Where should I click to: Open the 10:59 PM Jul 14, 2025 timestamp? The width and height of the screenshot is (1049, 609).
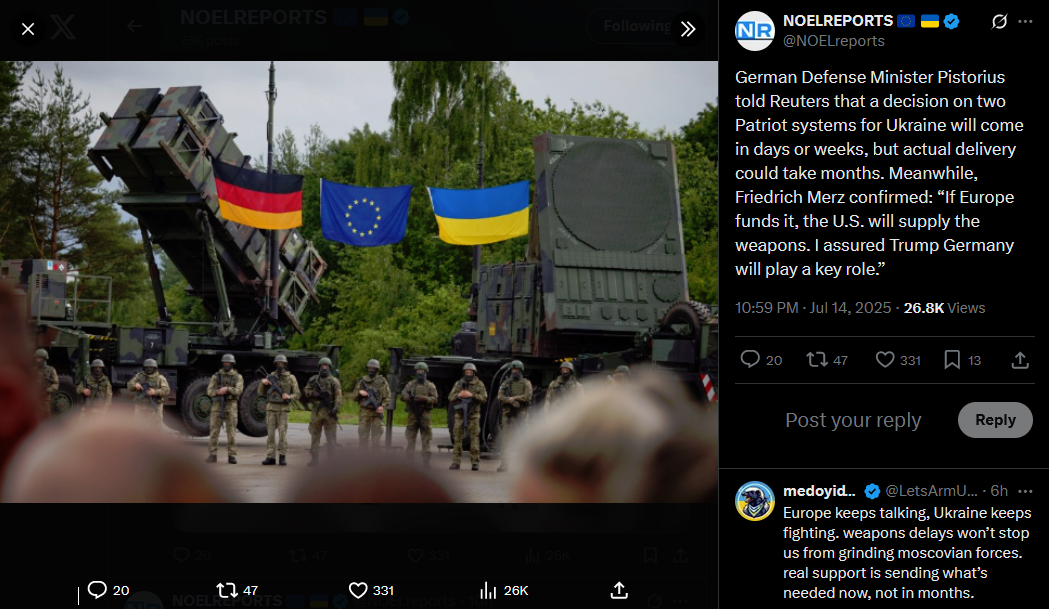point(813,308)
